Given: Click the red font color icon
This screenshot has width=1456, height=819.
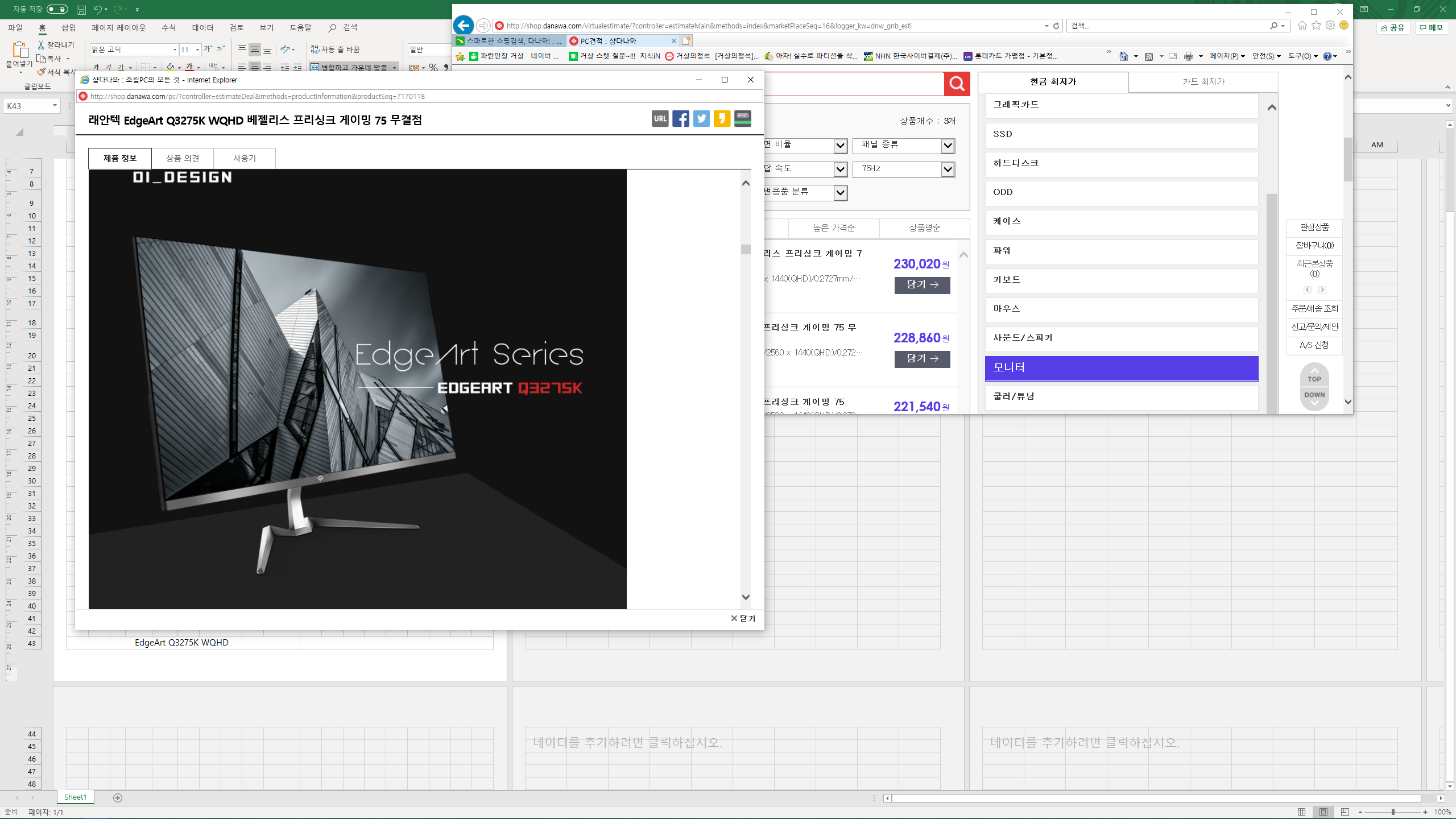Looking at the screenshot, I should coord(189,67).
